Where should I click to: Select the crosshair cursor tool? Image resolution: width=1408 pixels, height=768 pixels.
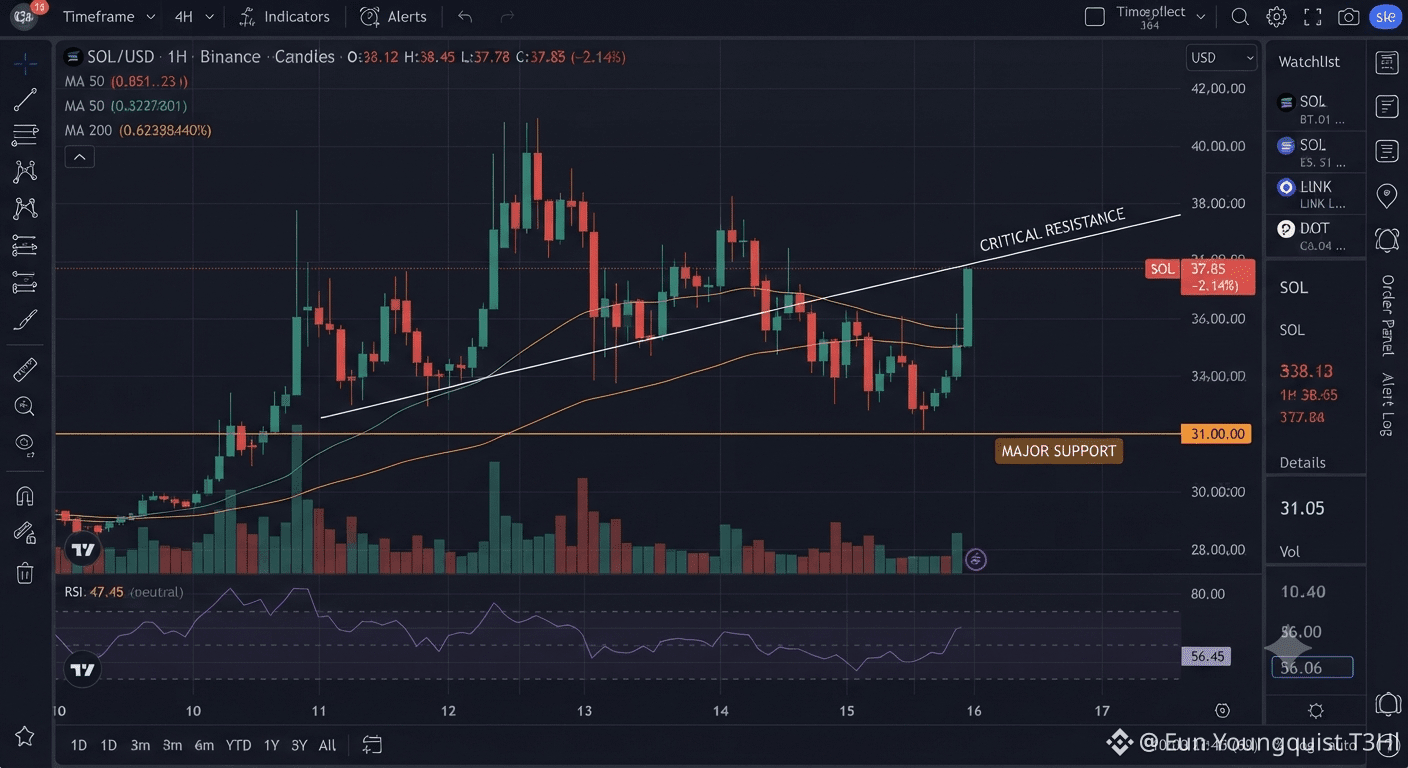[25, 62]
